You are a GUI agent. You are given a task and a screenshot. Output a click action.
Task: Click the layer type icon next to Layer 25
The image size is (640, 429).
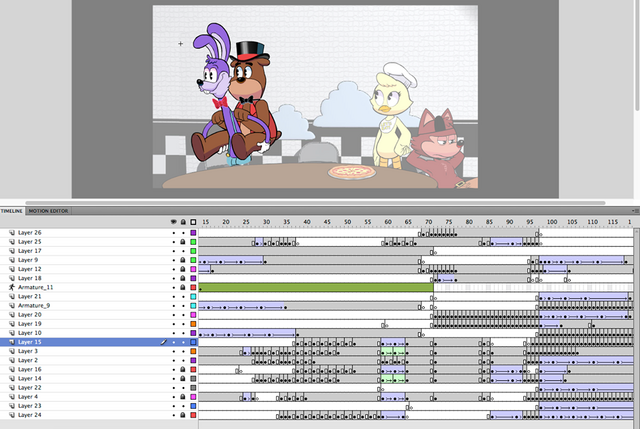(x=12, y=242)
